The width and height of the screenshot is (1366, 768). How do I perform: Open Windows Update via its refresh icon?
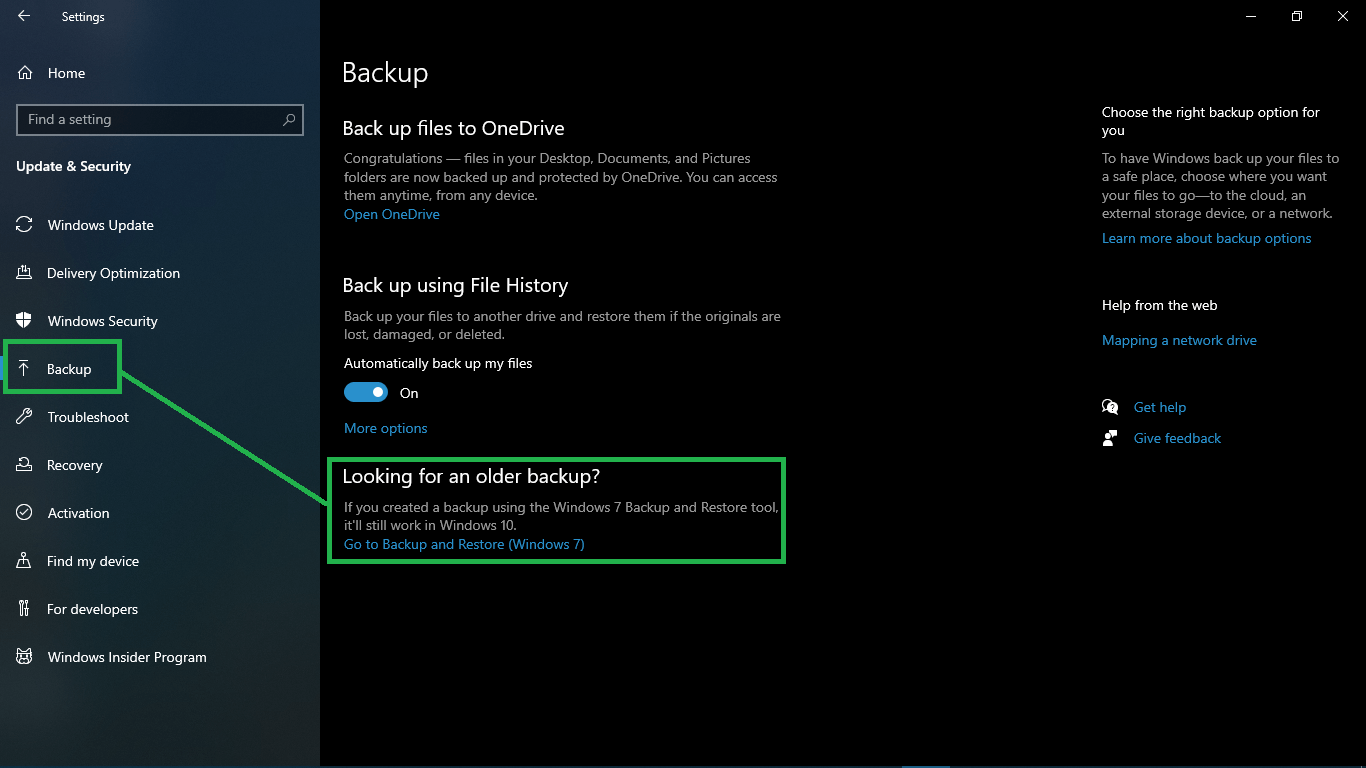(x=24, y=224)
